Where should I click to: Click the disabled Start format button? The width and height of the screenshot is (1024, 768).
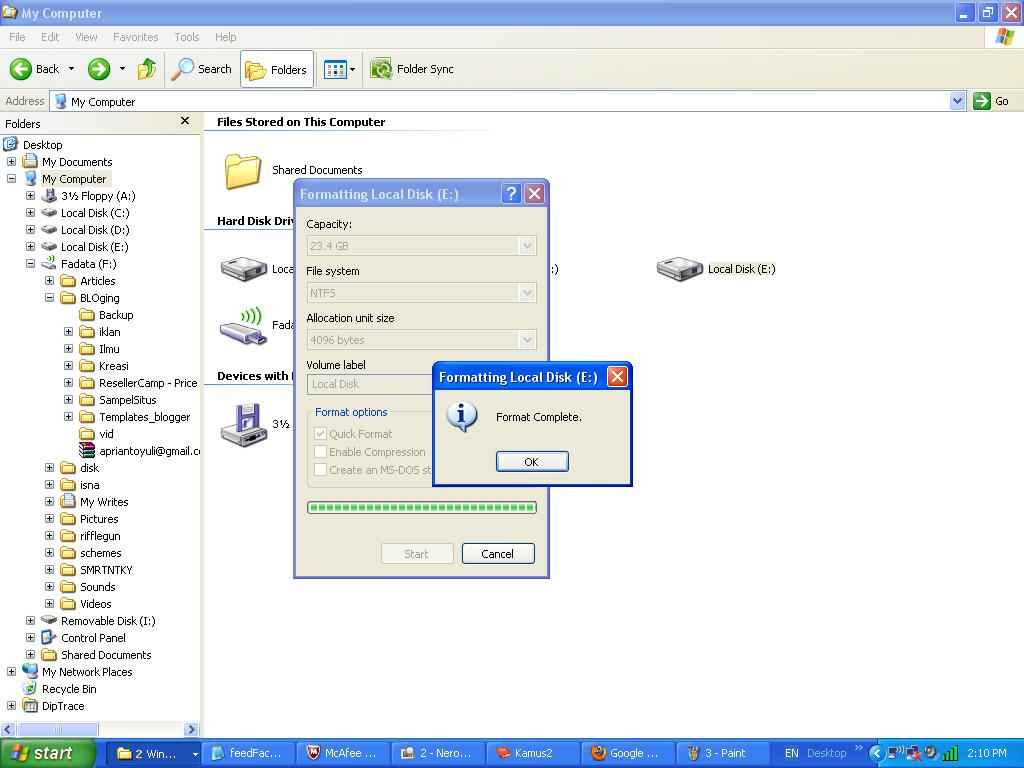(417, 554)
